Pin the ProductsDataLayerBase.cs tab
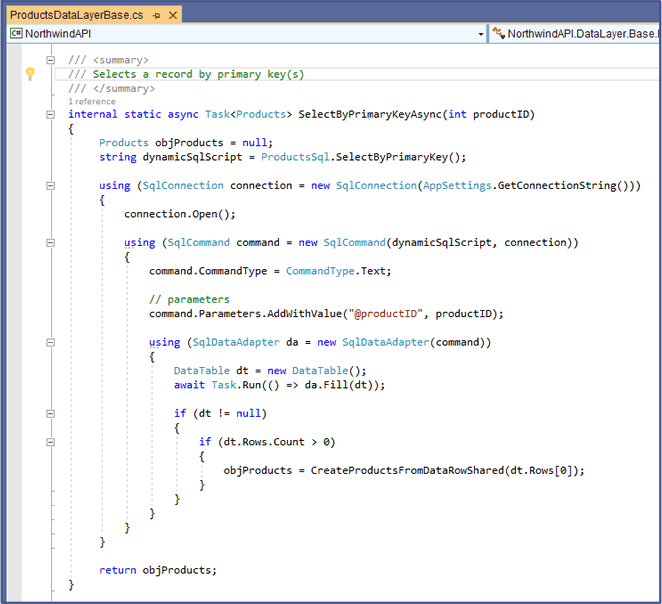Screen dimensions: 662x604 point(157,16)
